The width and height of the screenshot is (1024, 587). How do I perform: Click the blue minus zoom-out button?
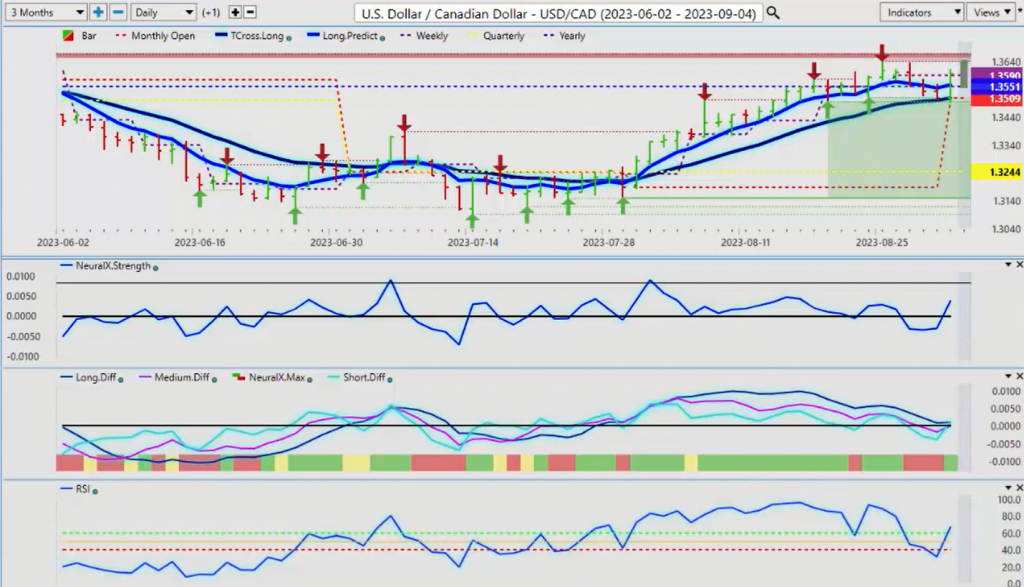[118, 12]
